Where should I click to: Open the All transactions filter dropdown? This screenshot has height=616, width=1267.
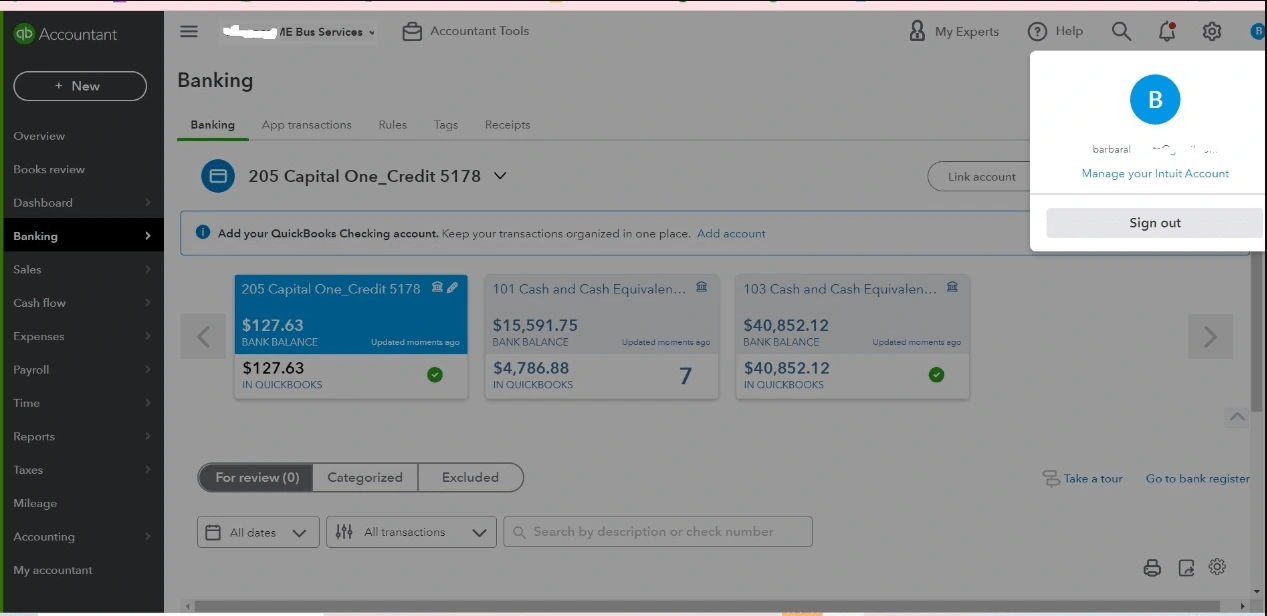[411, 532]
